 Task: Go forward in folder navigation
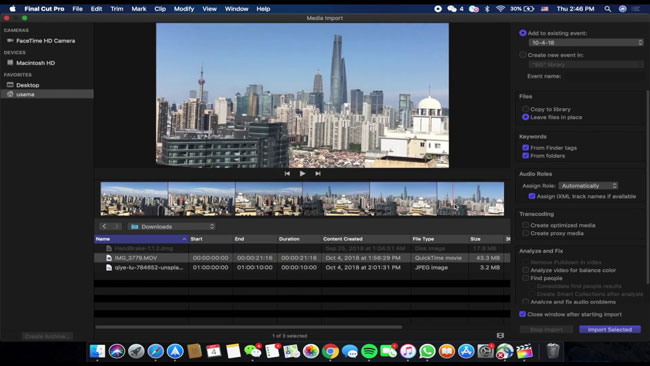(x=116, y=226)
